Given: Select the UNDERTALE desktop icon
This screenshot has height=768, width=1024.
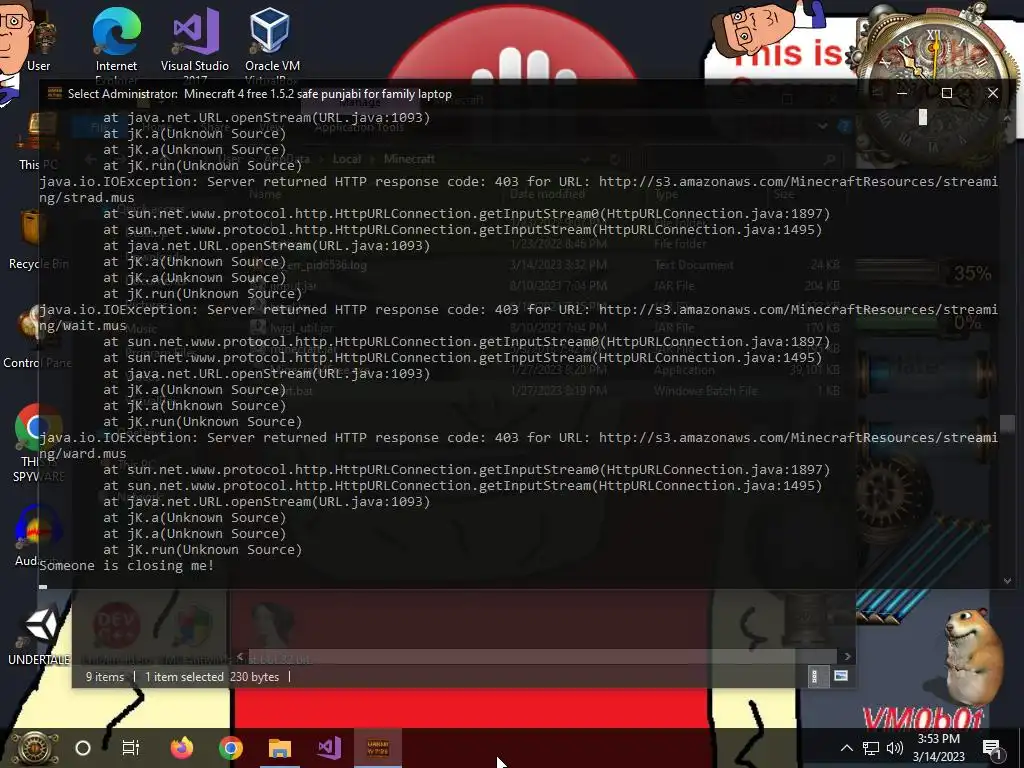Looking at the screenshot, I should coord(39,637).
